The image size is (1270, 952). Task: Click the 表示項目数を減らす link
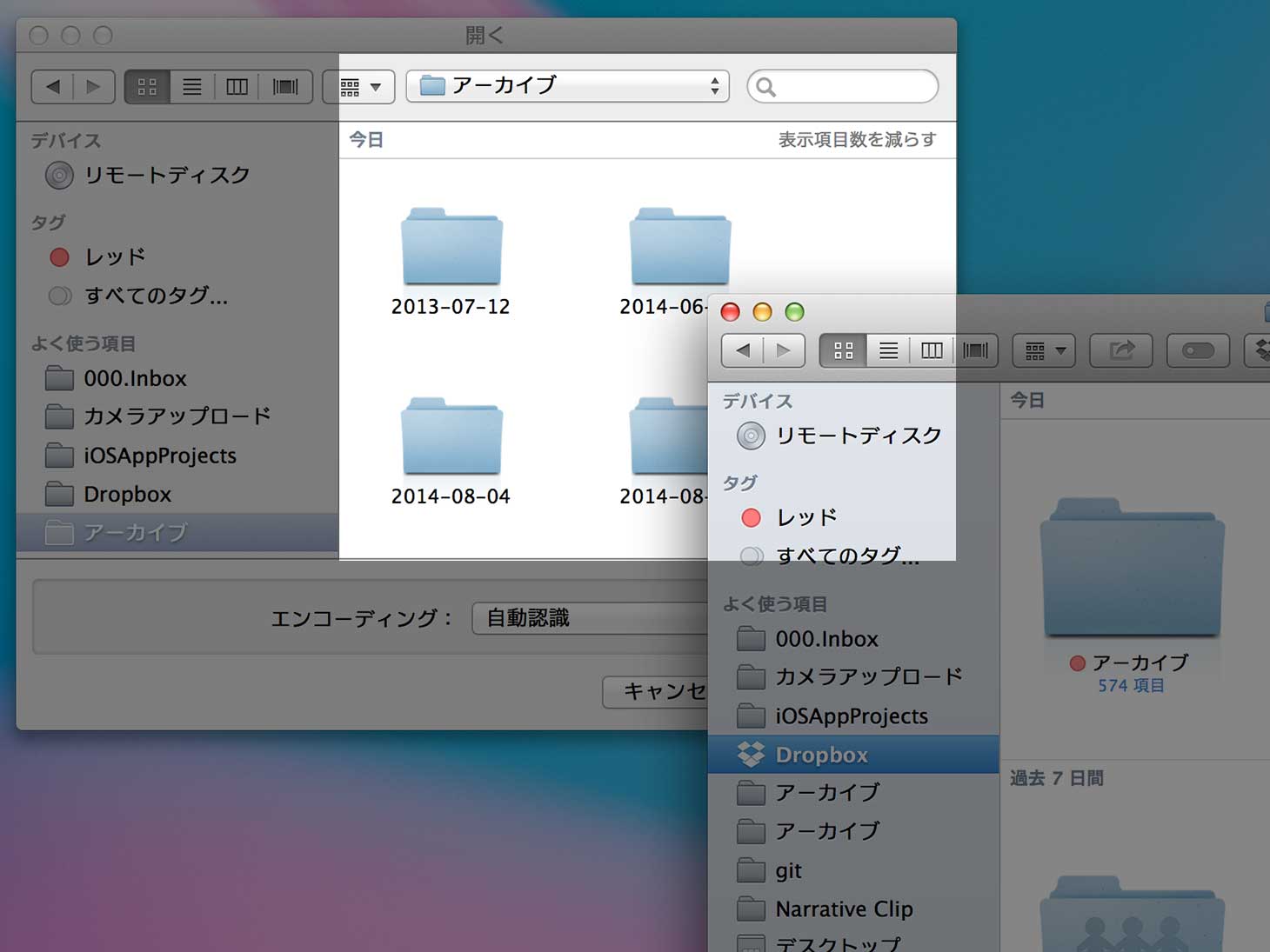[x=857, y=140]
